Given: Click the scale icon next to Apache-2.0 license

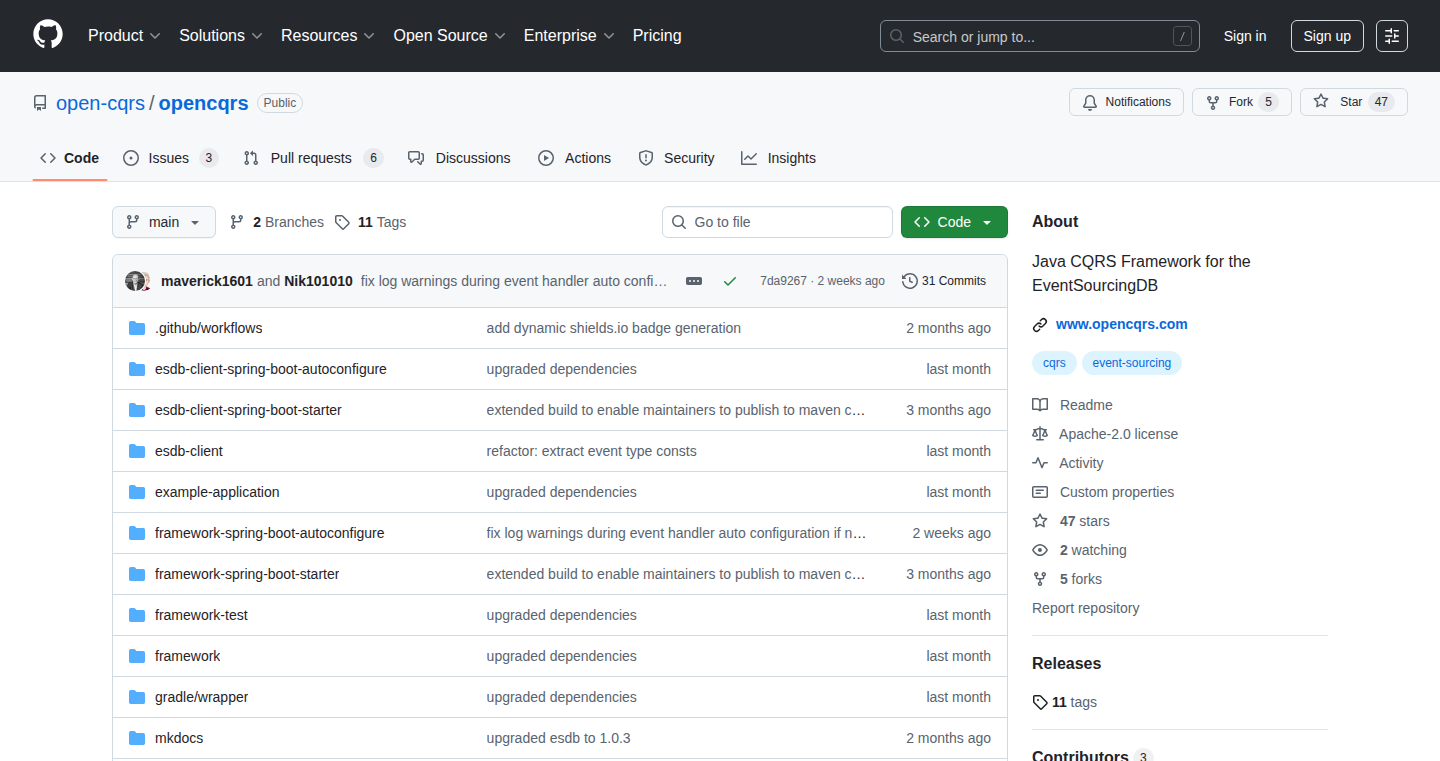Looking at the screenshot, I should pyautogui.click(x=1040, y=434).
